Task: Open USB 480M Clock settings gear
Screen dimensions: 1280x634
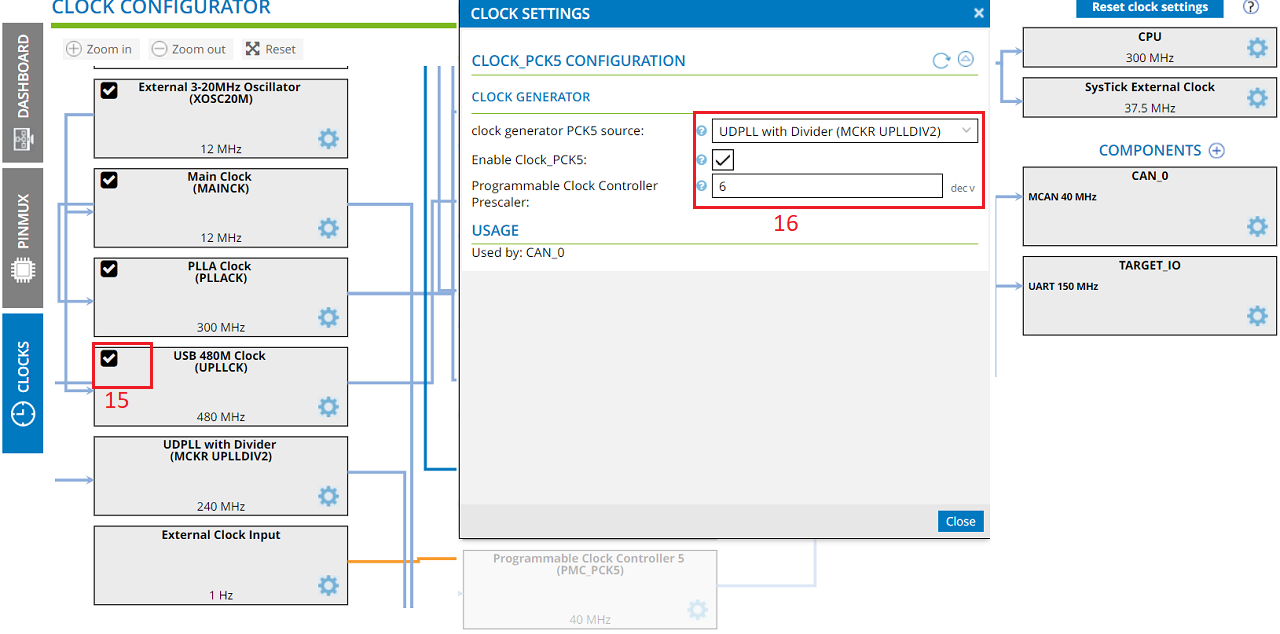Action: (328, 407)
